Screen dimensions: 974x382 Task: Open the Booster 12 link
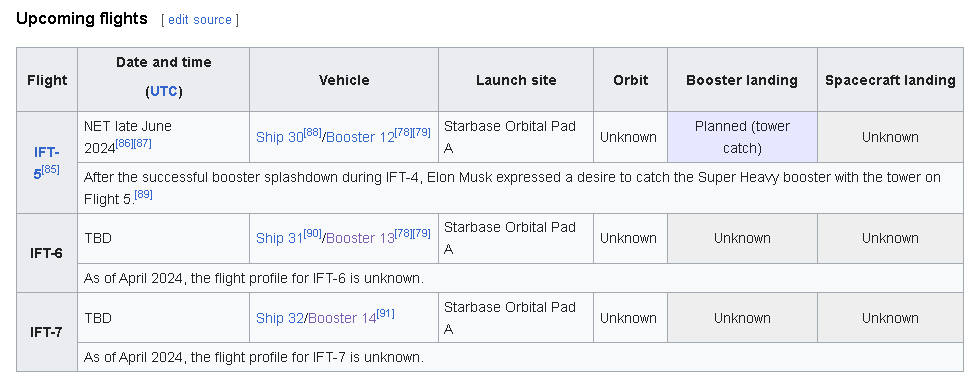tap(360, 137)
